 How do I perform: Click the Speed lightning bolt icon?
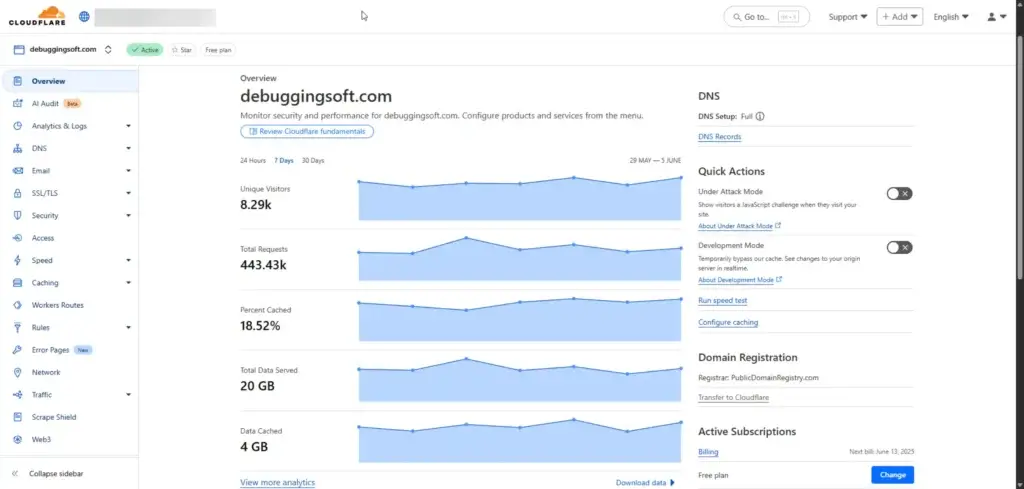(x=18, y=260)
